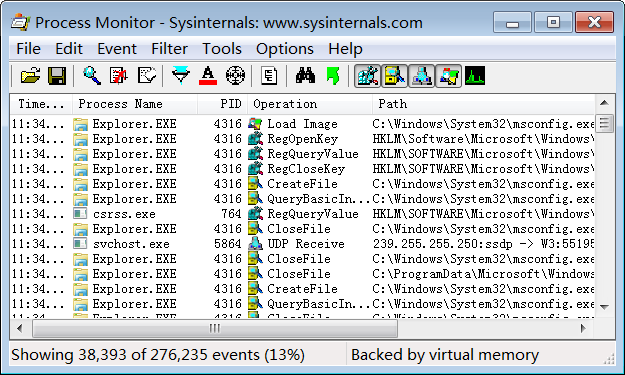The height and width of the screenshot is (375, 625).
Task: Jump to object with green arrow icon
Action: (333, 75)
